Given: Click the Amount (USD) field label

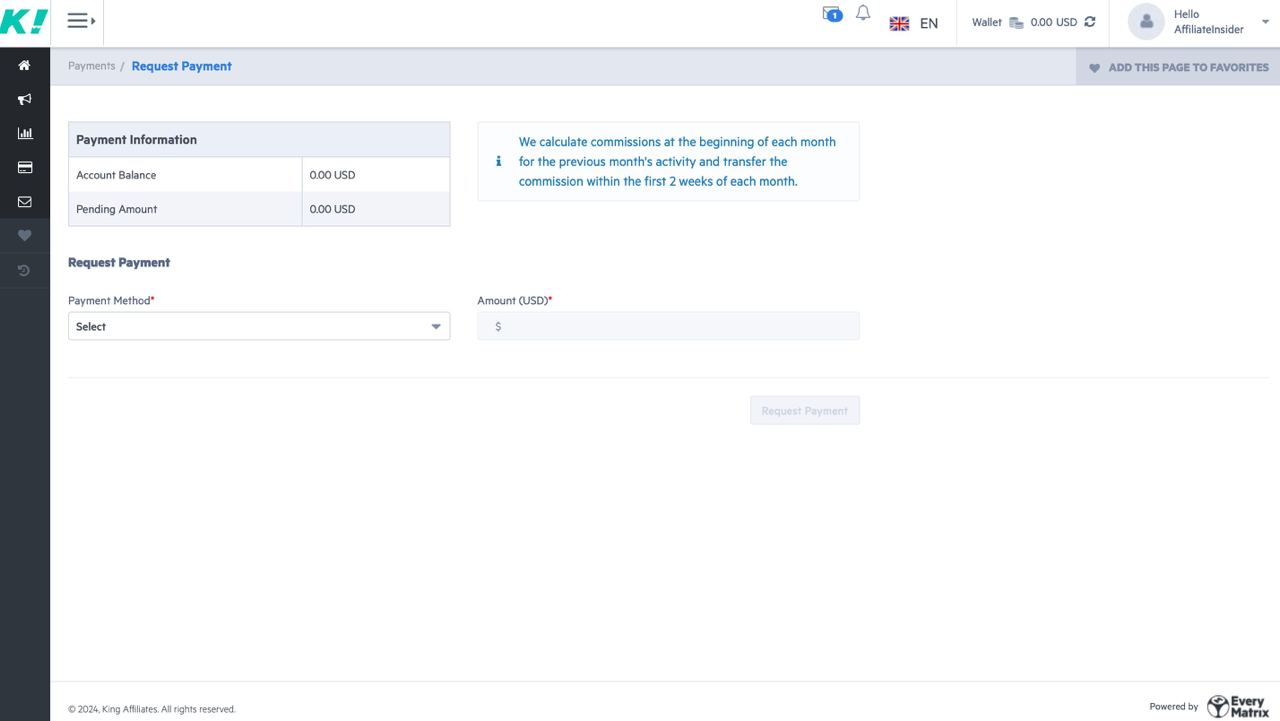Looking at the screenshot, I should 515,300.
